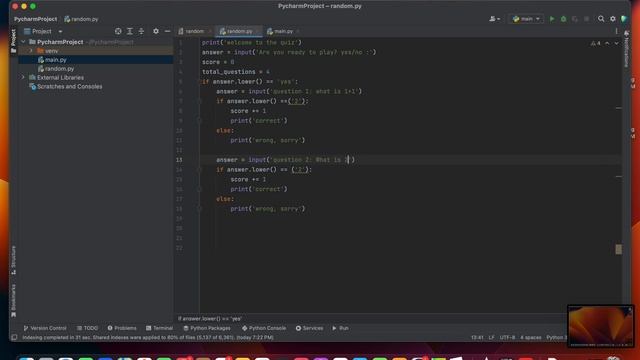Click Run with Coverage icon
Image resolution: width=640 pixels, height=360 pixels.
(x=575, y=19)
